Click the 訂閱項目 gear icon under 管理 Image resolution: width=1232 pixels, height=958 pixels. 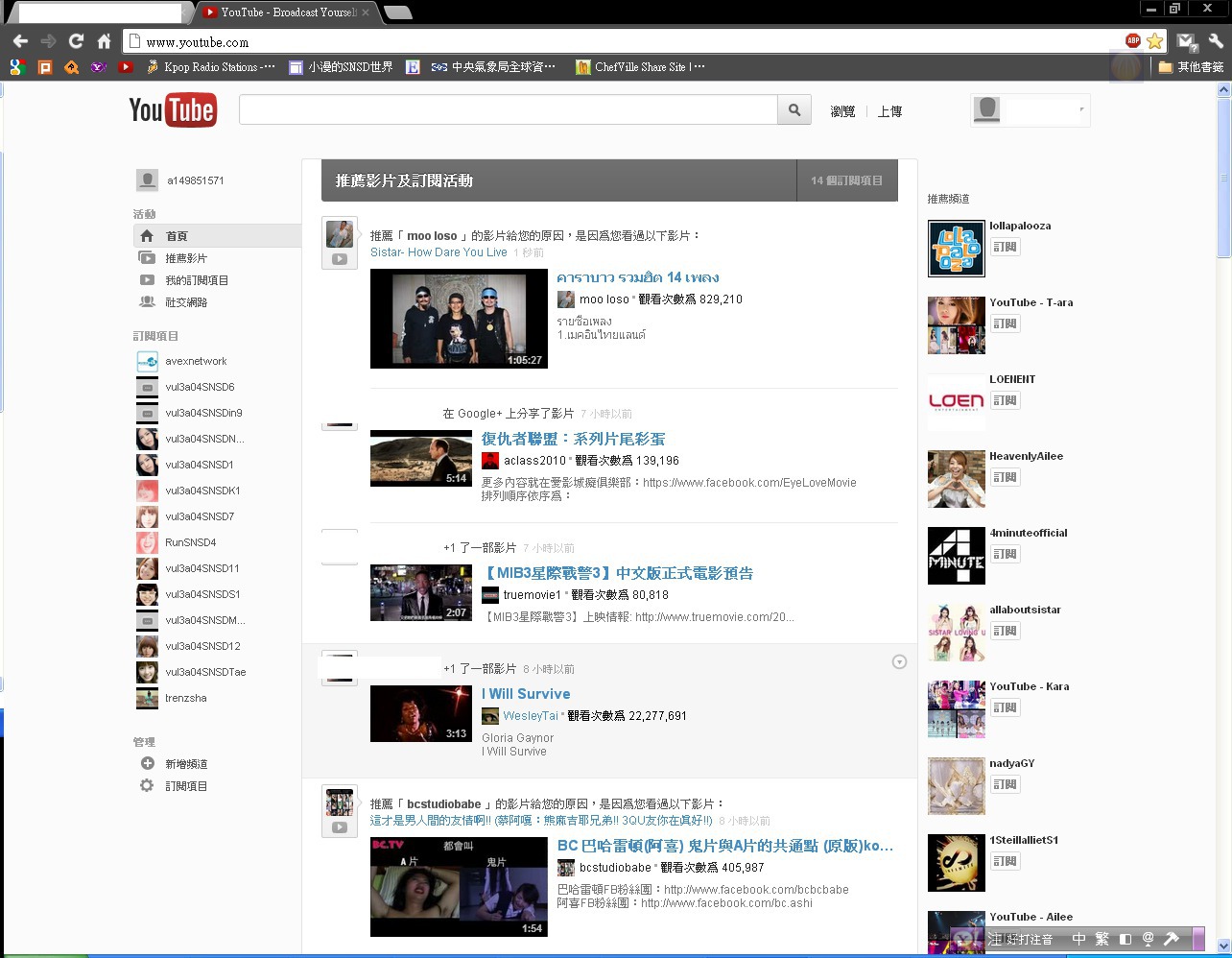tap(147, 785)
